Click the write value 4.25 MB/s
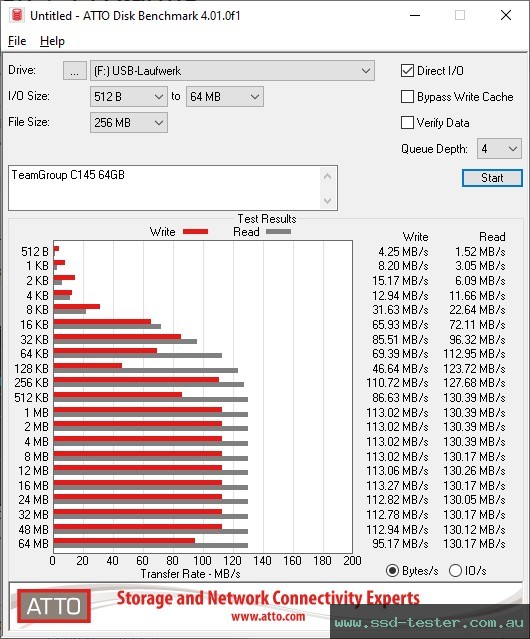 [403, 252]
